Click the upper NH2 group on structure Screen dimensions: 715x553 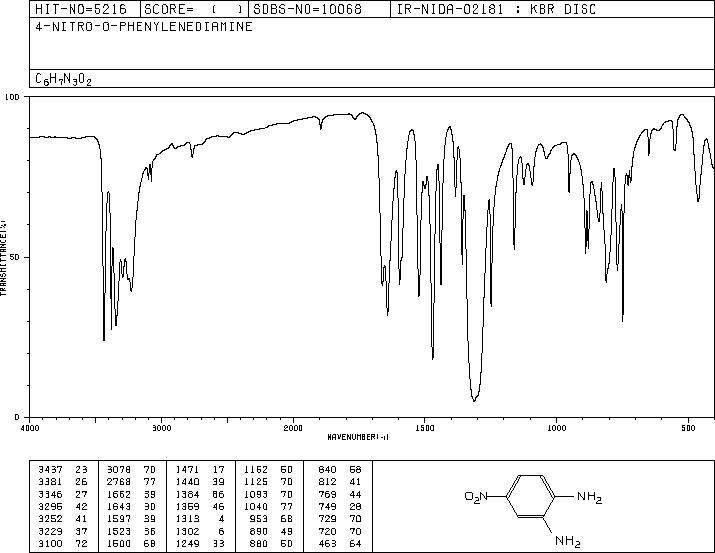[590, 497]
